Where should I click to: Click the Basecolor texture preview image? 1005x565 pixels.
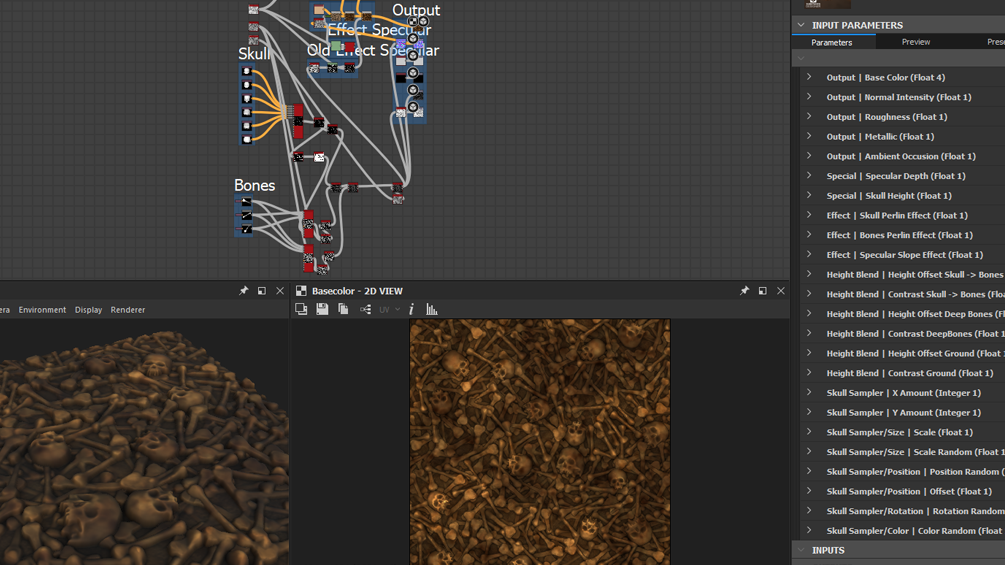coord(540,442)
